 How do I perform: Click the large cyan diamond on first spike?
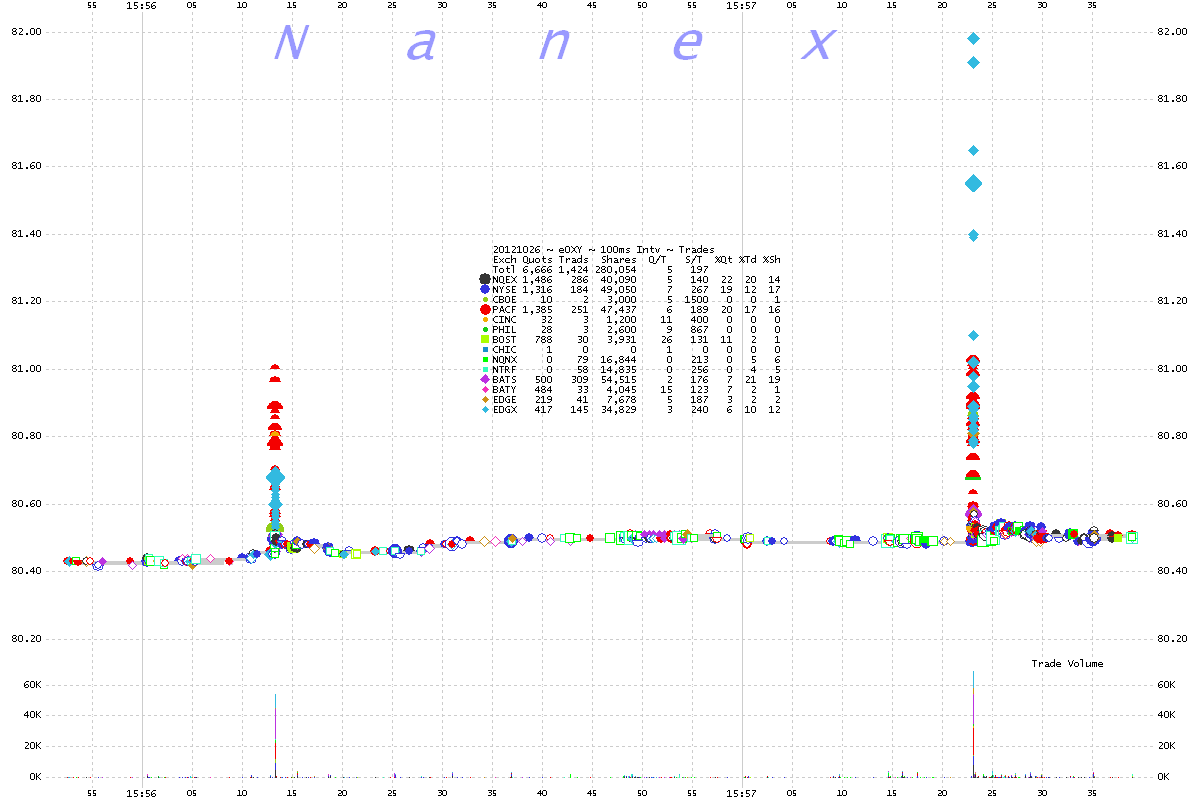point(275,478)
